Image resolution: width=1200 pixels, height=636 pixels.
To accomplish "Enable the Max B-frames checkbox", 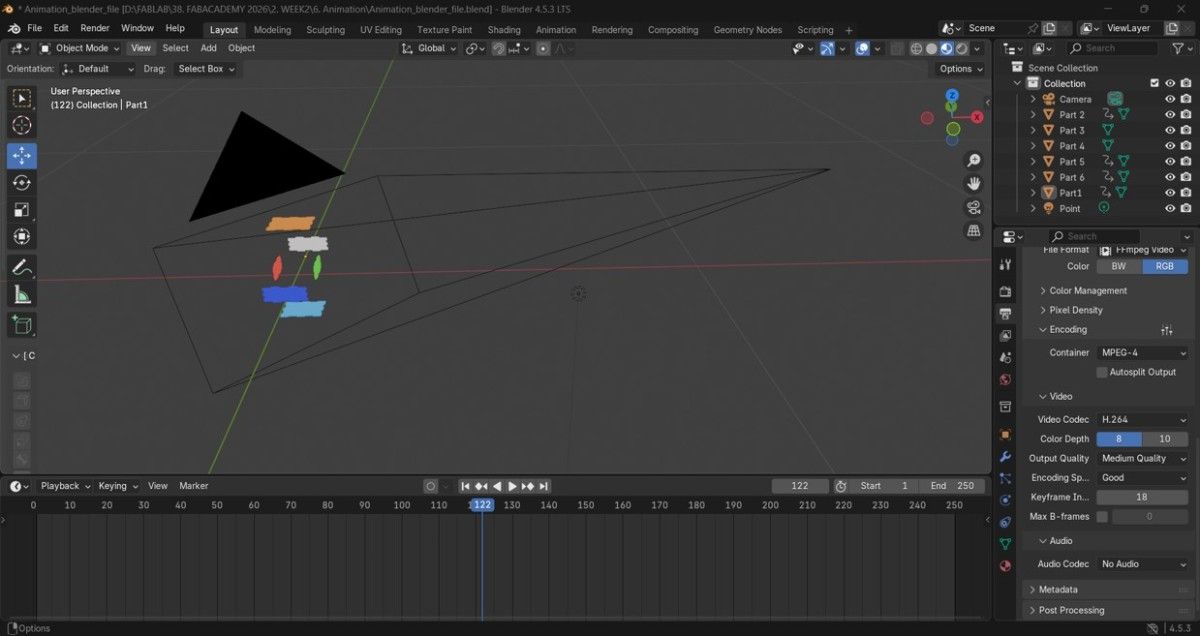I will click(1102, 517).
